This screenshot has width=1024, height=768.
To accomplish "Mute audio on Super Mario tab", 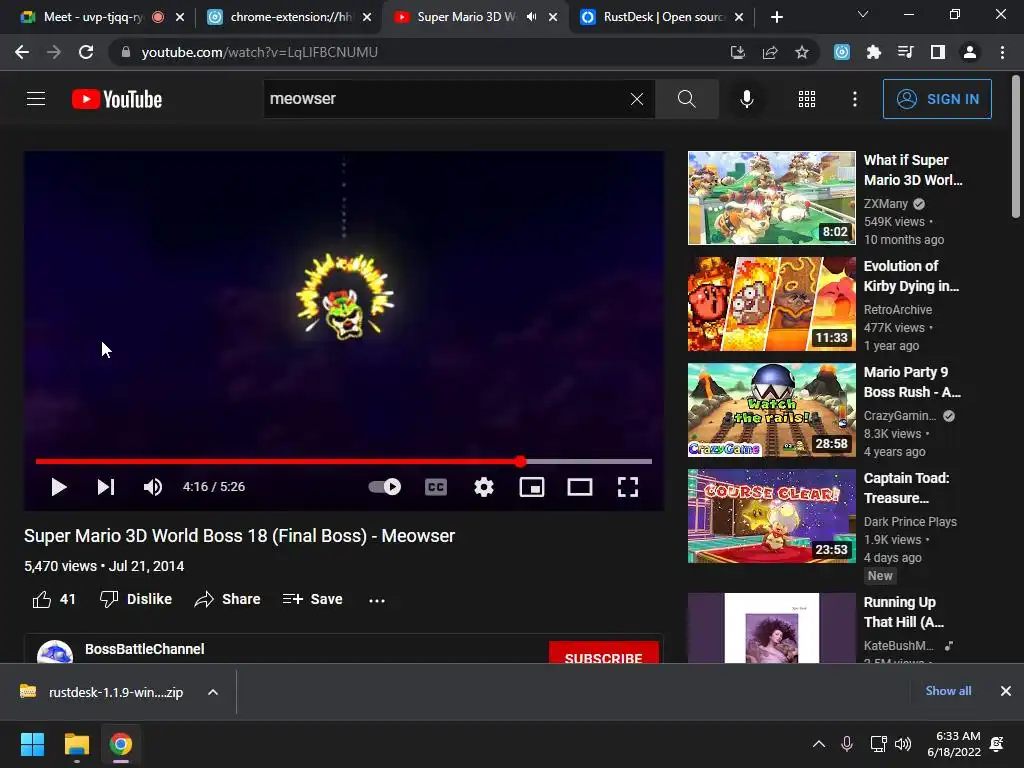I will coord(532,17).
